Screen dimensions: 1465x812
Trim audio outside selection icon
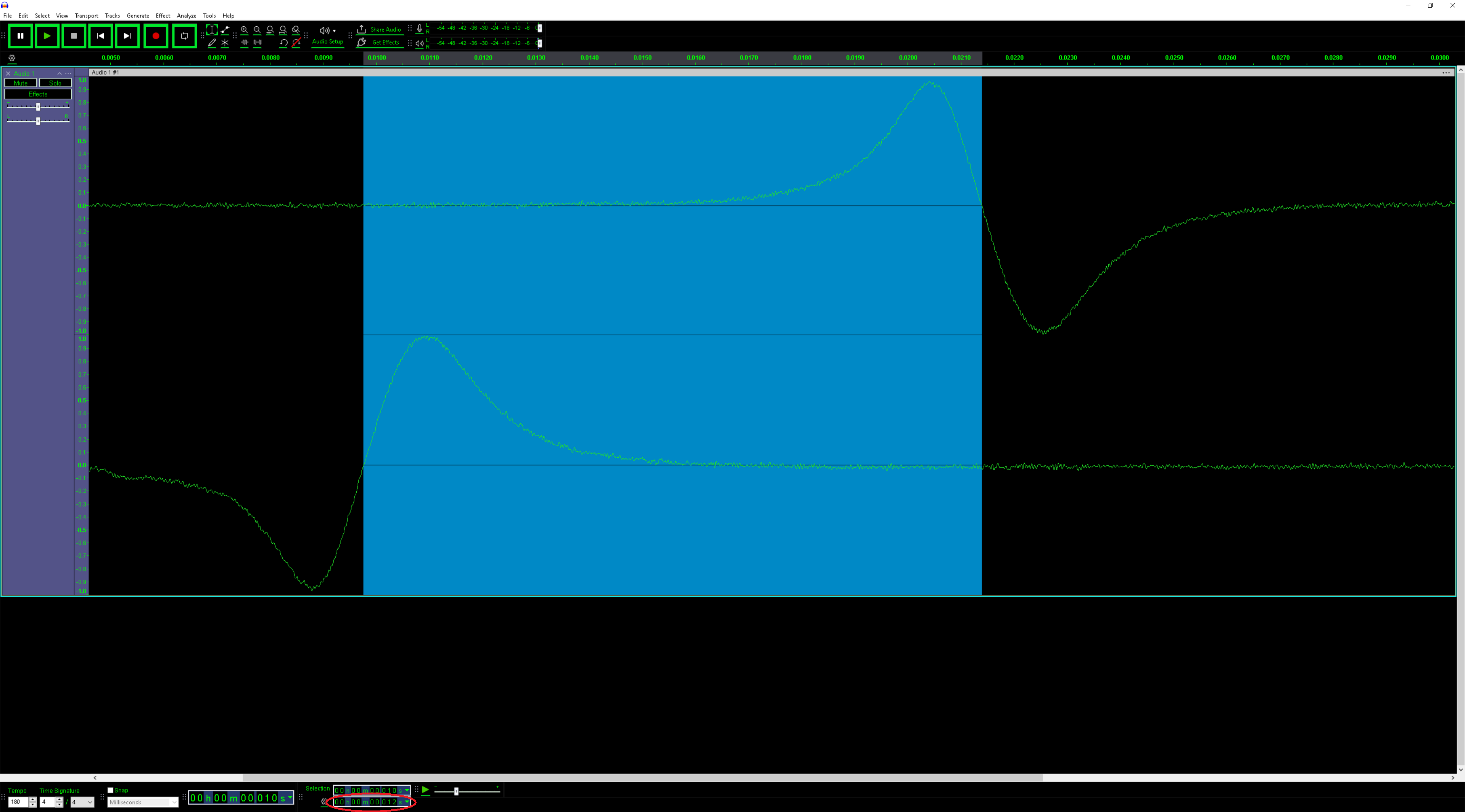245,43
